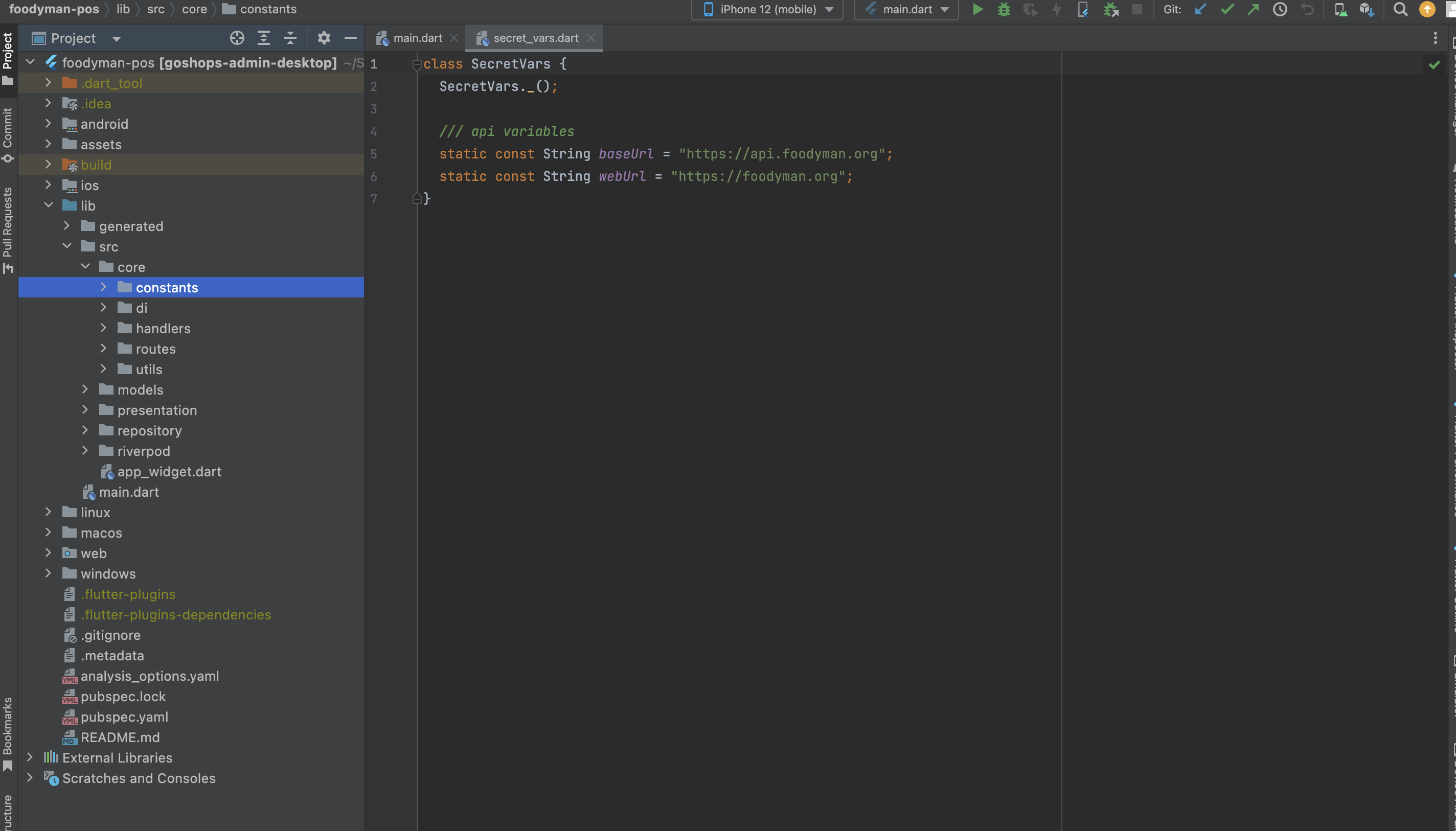Expand the riverpod folder
Screen dimensions: 1456x831
(85, 450)
